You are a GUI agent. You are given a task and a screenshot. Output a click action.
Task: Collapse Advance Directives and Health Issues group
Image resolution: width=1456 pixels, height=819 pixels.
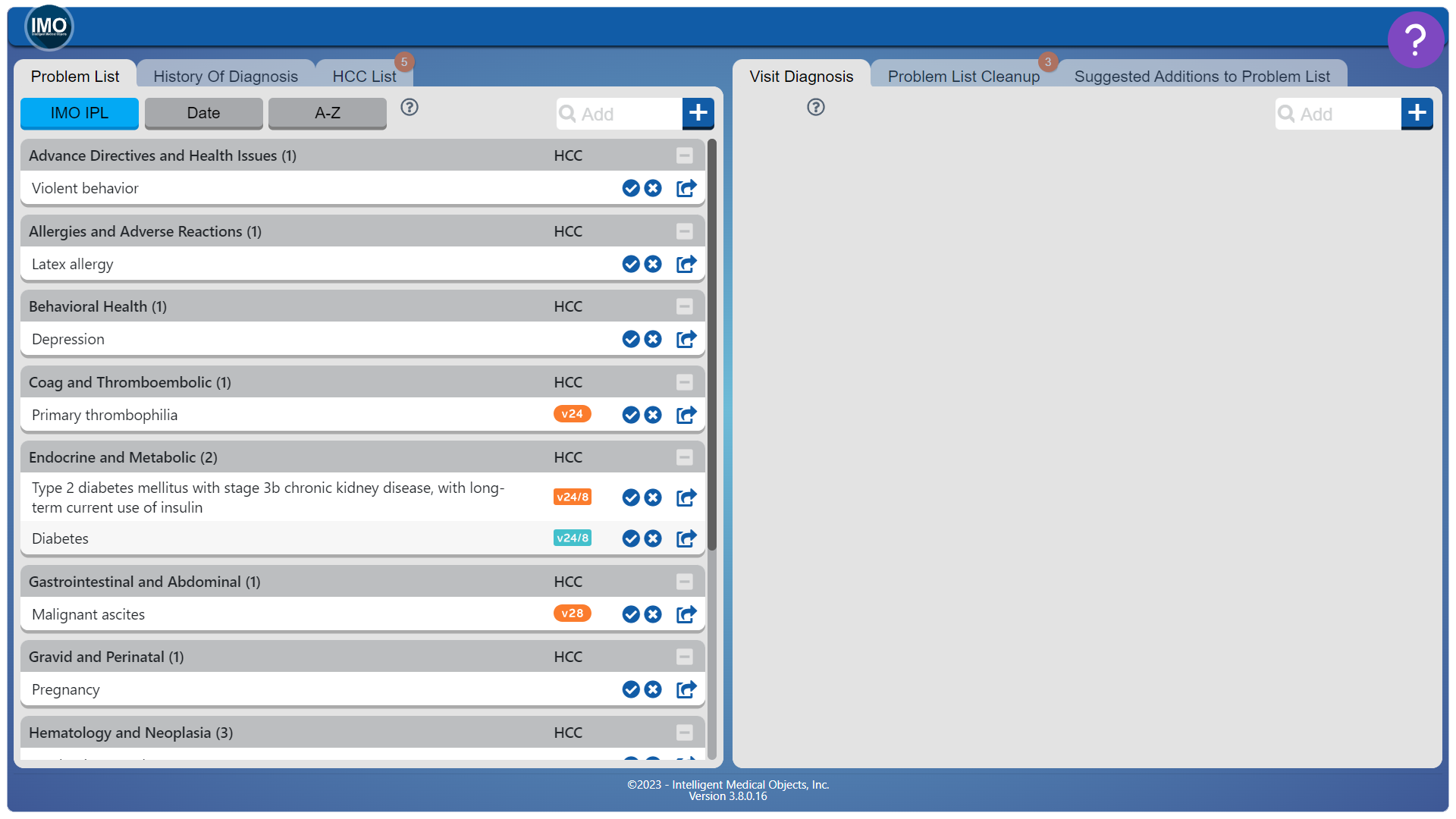pyautogui.click(x=685, y=155)
